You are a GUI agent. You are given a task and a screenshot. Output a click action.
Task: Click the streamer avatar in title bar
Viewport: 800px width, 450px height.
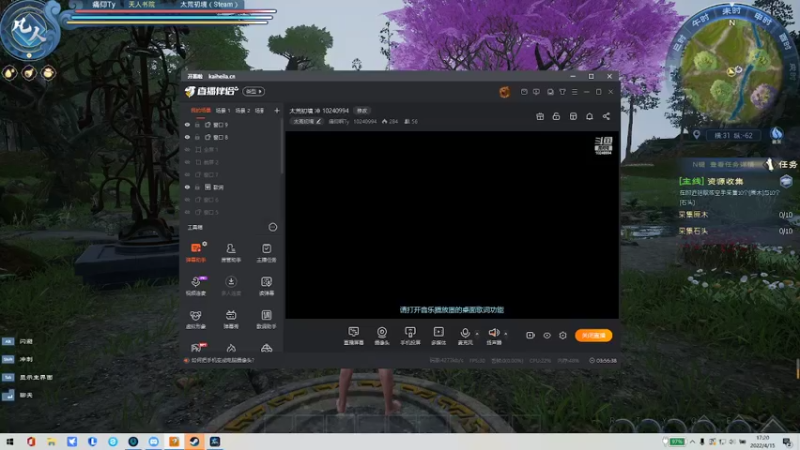point(505,92)
